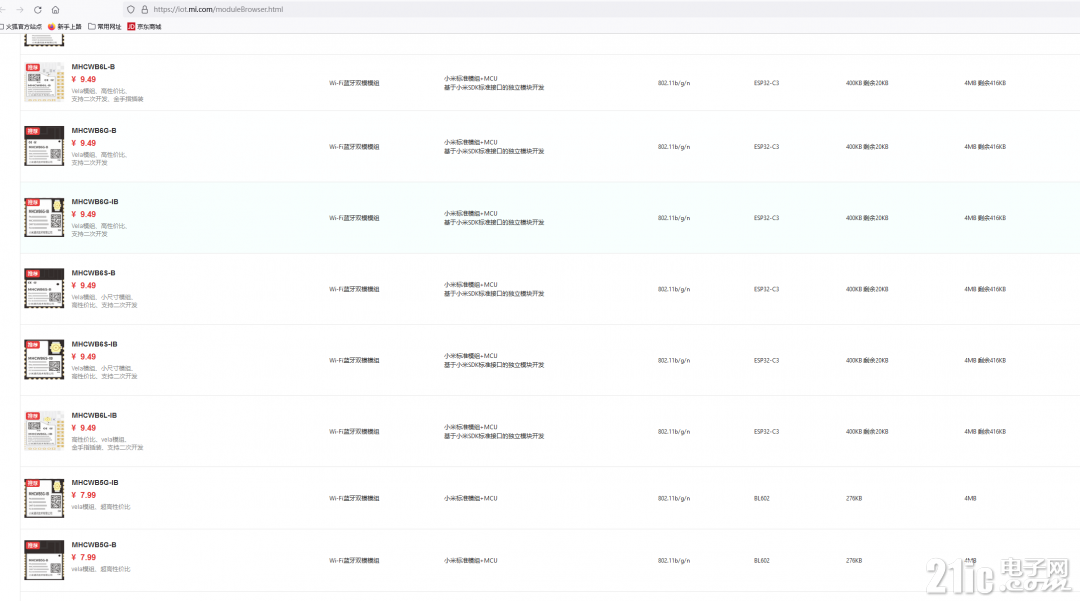Click ESP32-C3 chip cell in MHCWB6L-B row

tap(766, 83)
